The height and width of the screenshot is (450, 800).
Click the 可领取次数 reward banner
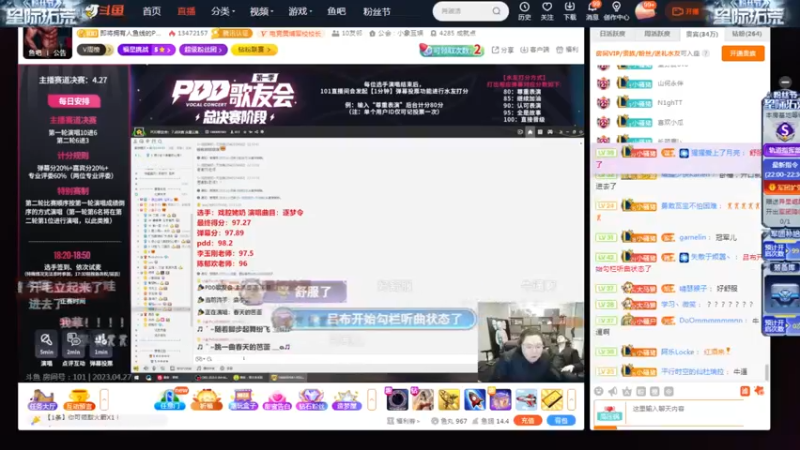451,49
